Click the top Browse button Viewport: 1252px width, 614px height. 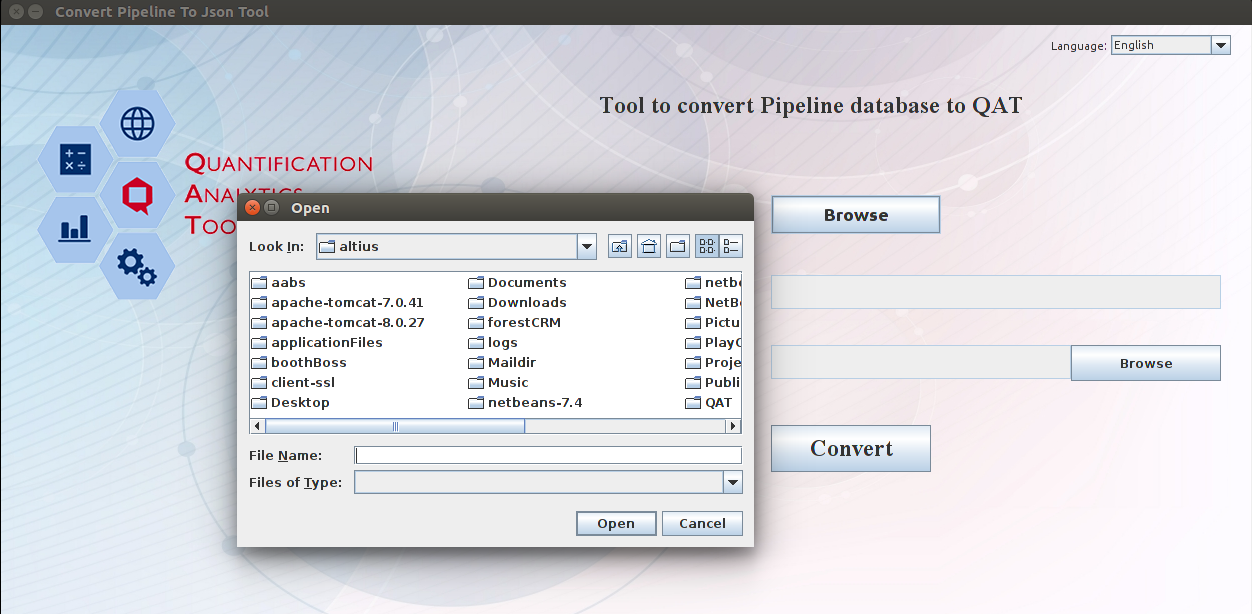coord(856,215)
